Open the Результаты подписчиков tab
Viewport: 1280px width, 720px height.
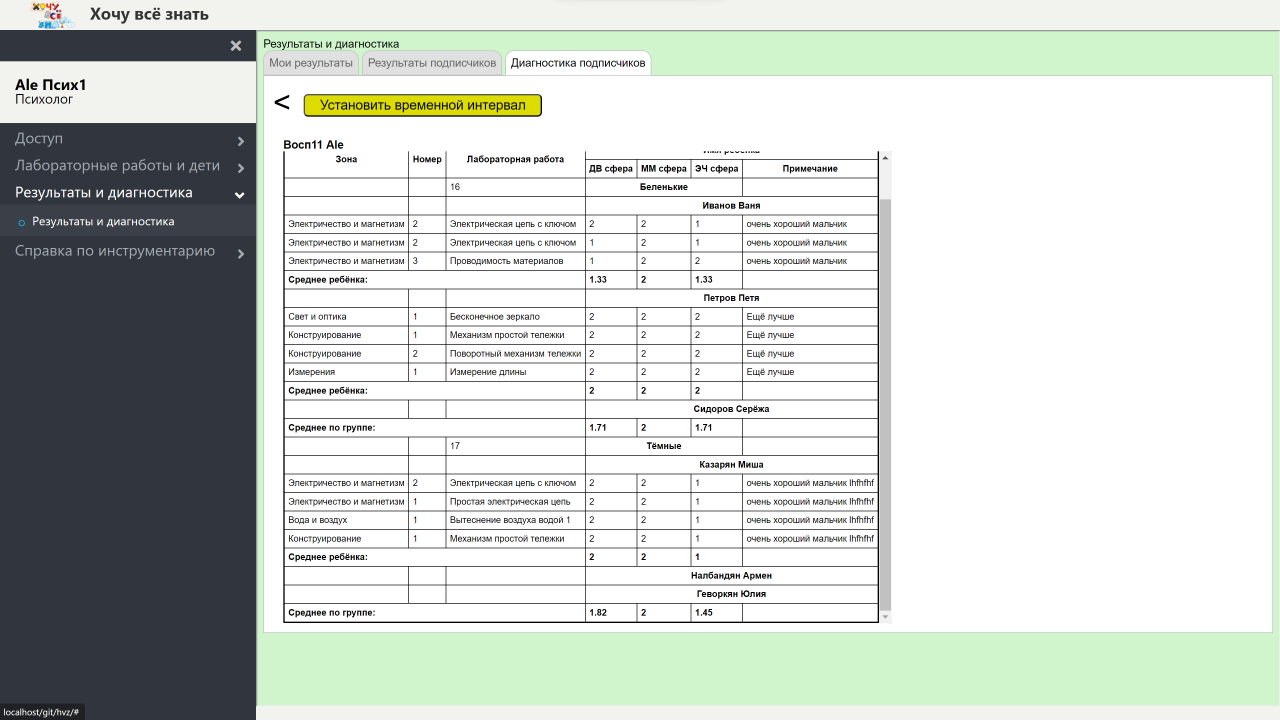(x=431, y=63)
